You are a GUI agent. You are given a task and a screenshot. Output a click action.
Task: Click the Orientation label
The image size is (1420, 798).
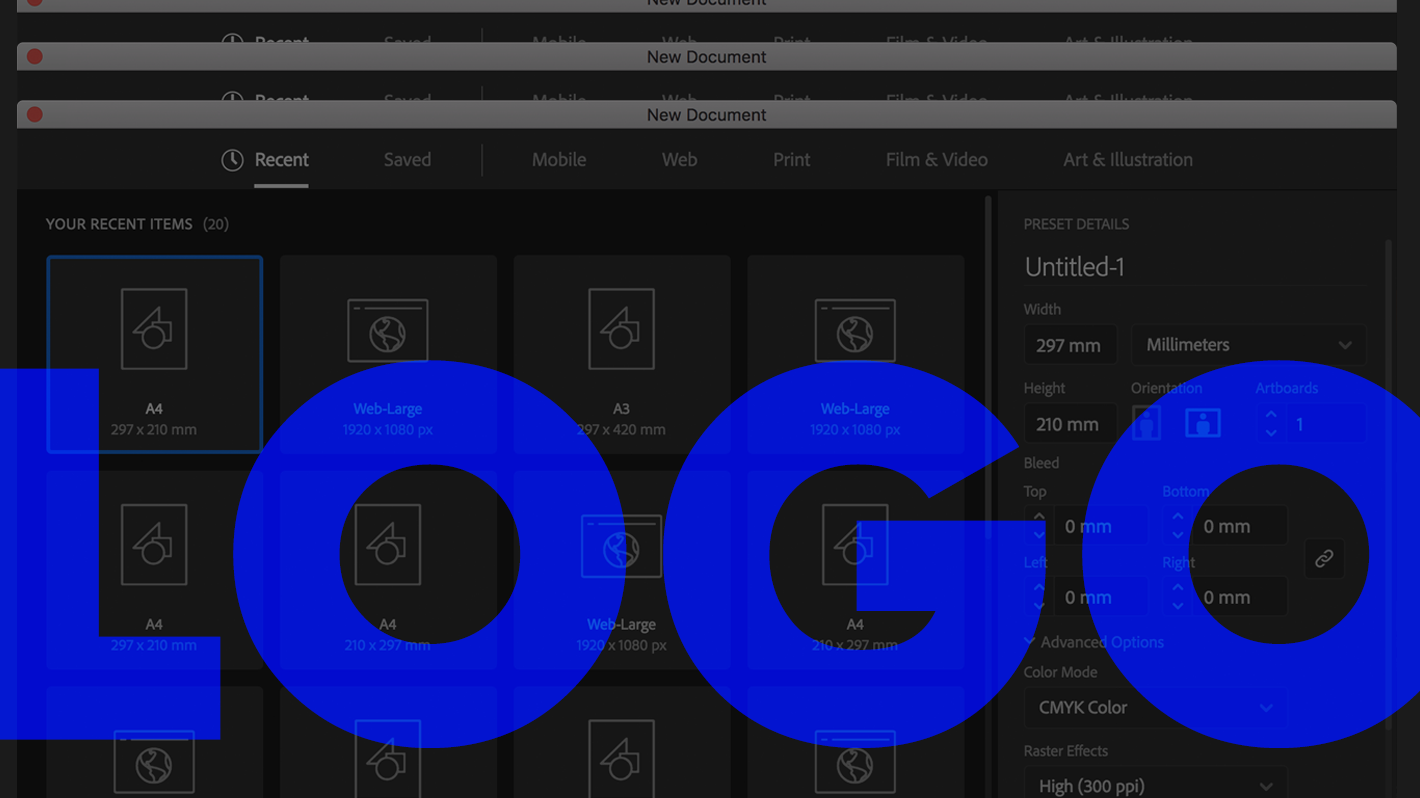click(1166, 388)
